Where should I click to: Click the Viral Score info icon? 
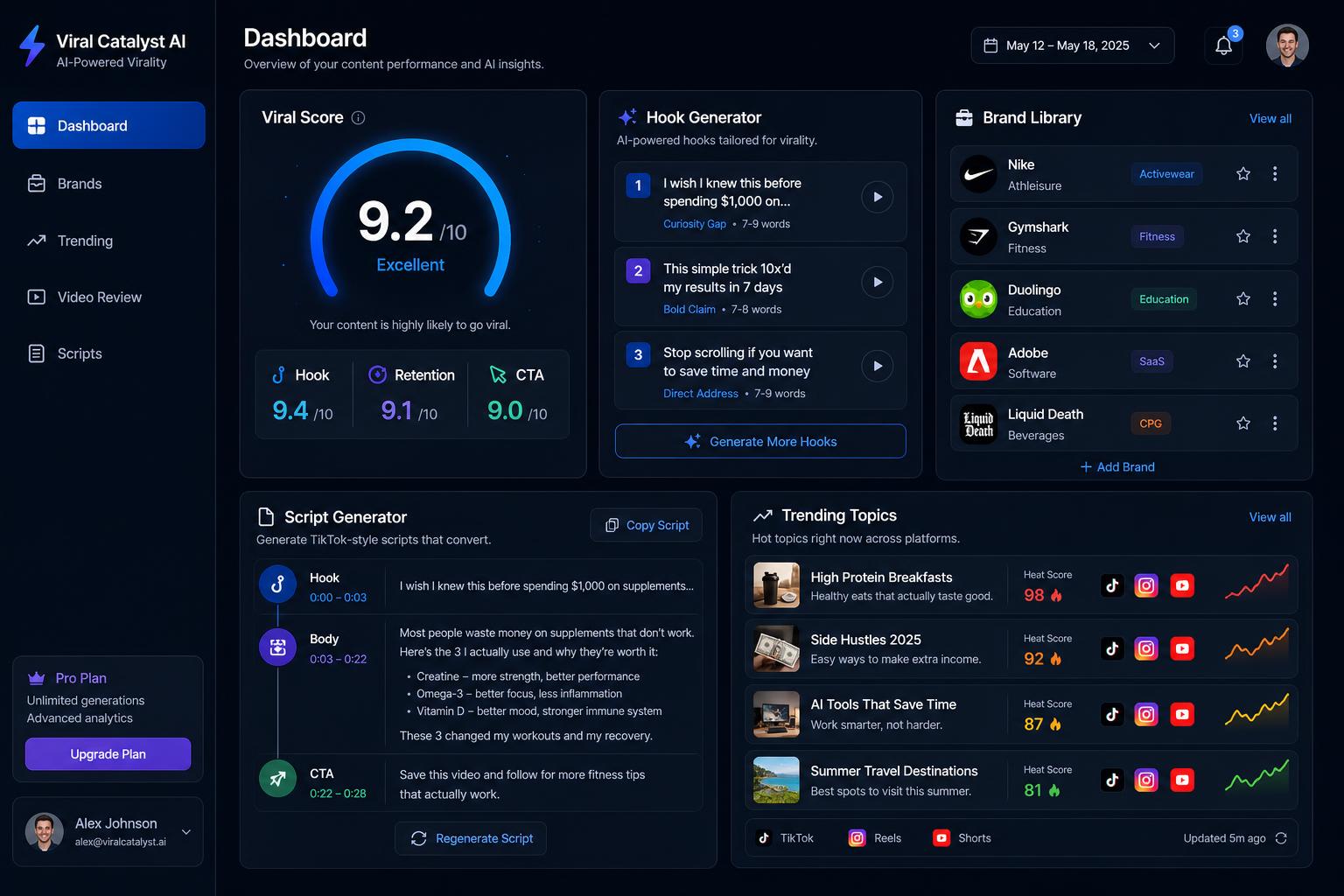[358, 118]
